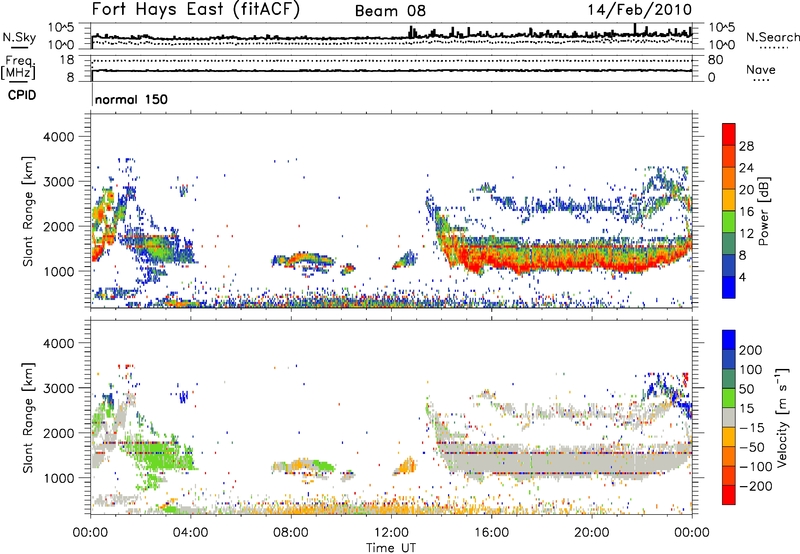
Task: Pick the red bottom Velocity color bar segment
Action: tap(729, 495)
